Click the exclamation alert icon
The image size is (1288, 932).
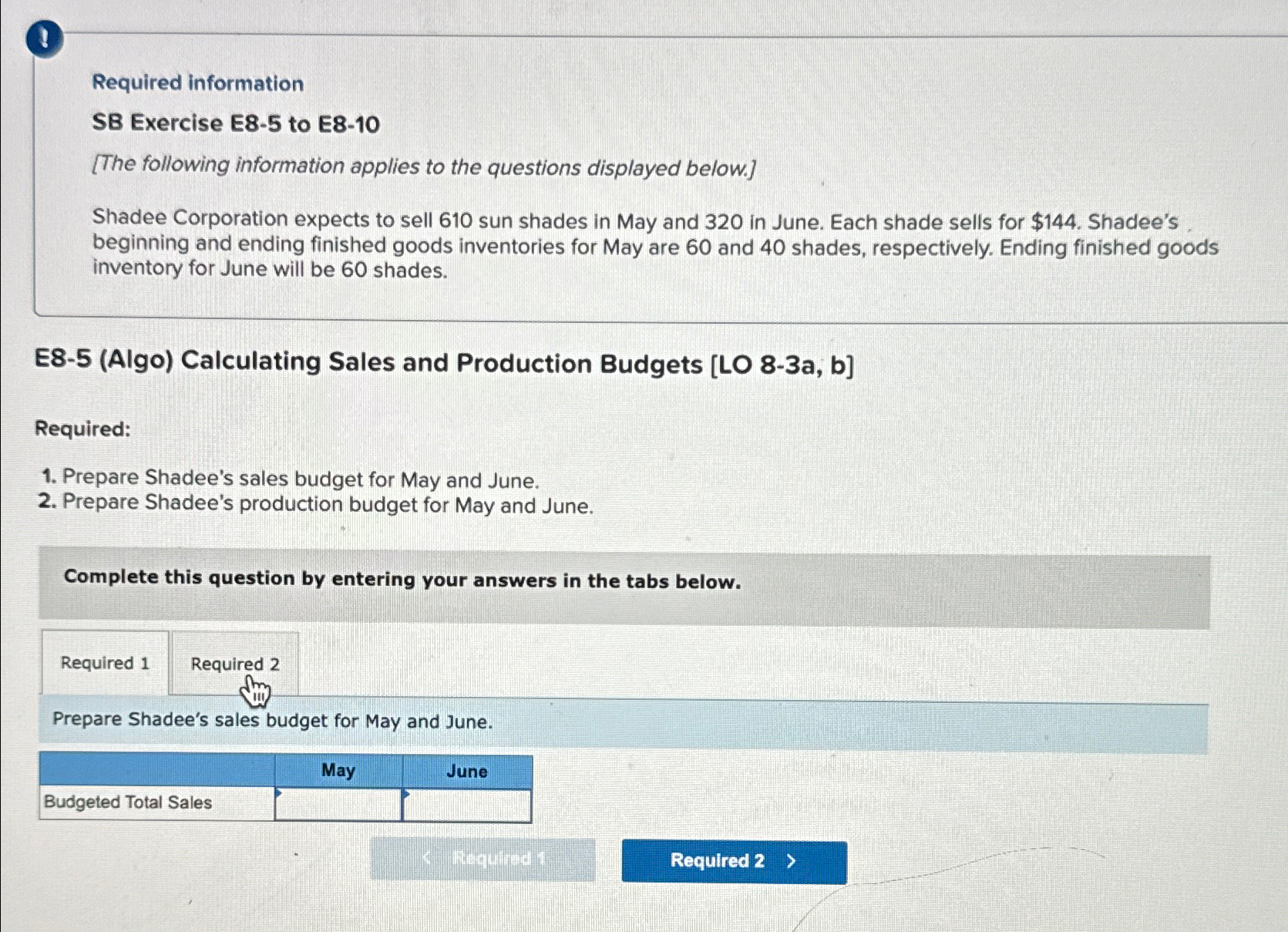(x=44, y=39)
